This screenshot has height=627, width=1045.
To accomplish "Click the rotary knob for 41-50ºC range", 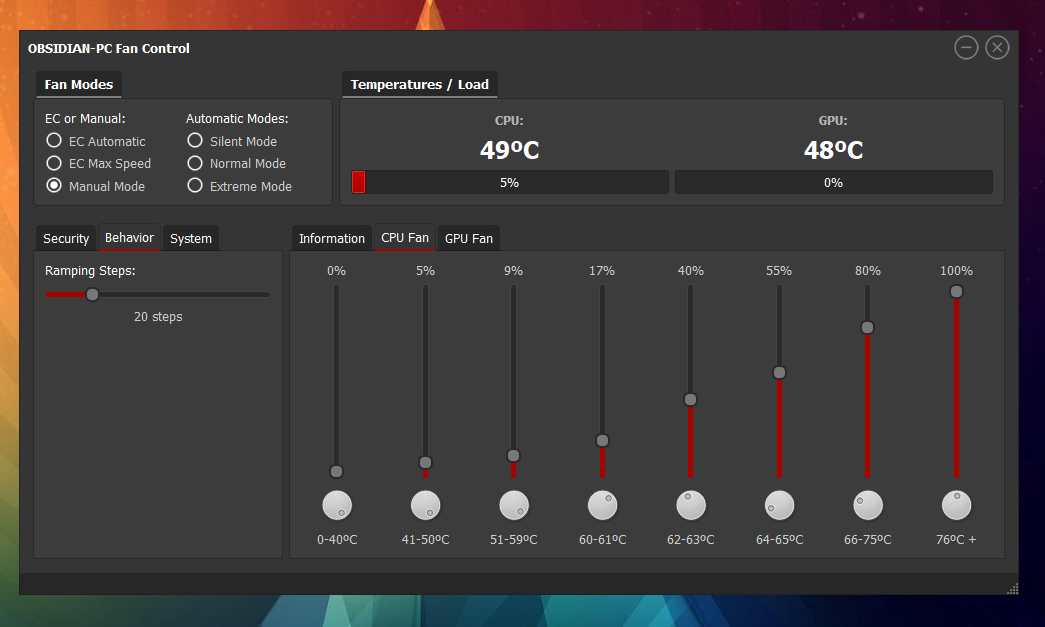I will click(425, 506).
